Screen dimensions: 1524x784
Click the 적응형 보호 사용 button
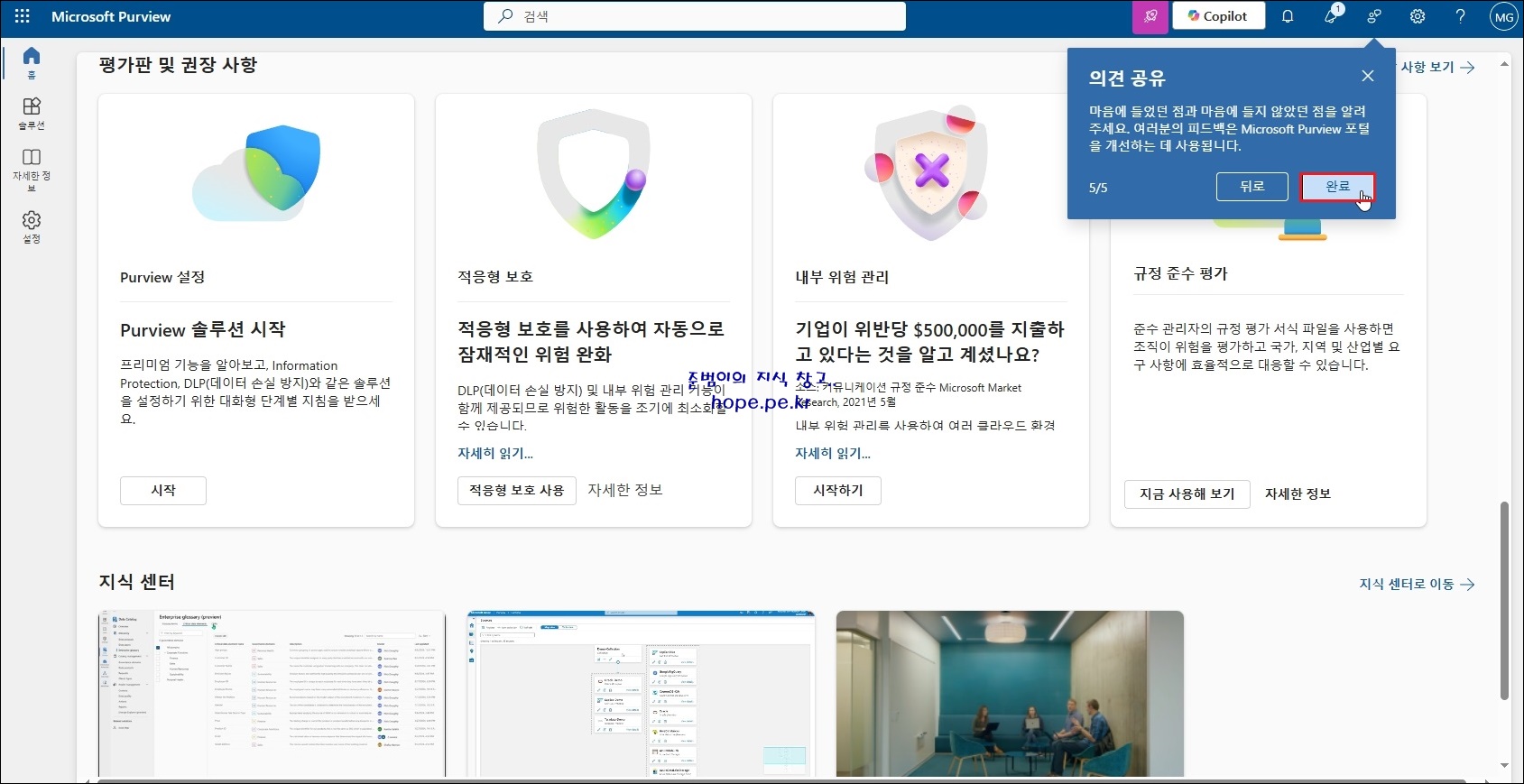[x=516, y=490]
